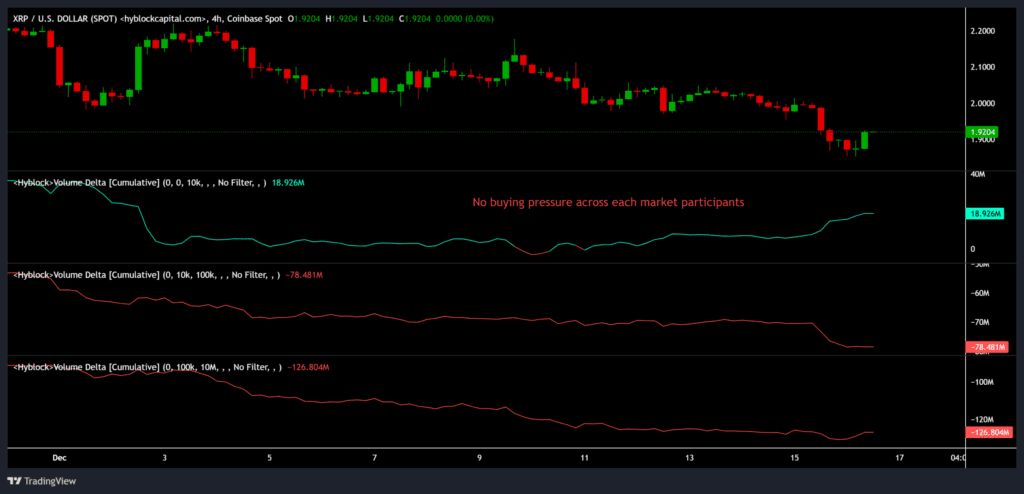The image size is (1024, 494).
Task: Click the 'No buying pressure' text annotation
Action: (607, 203)
